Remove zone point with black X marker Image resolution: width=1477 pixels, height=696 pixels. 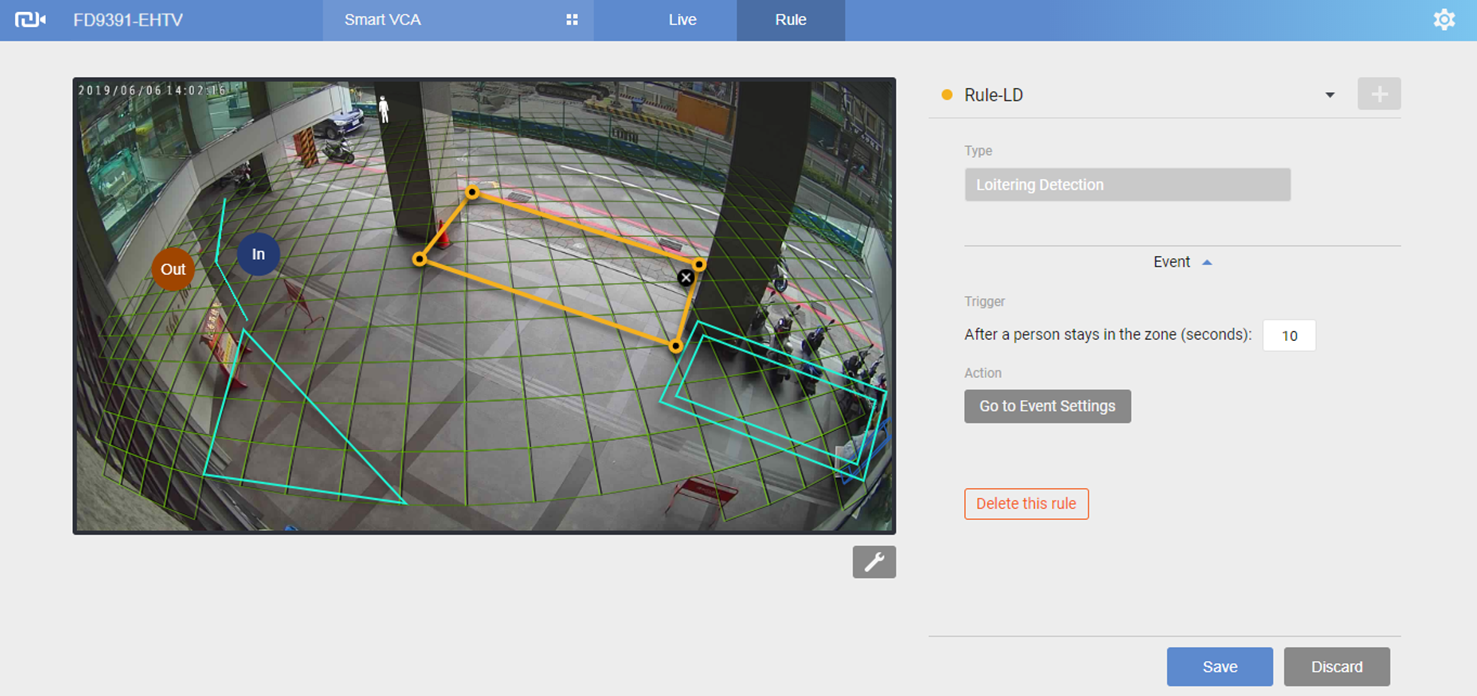[x=685, y=278]
